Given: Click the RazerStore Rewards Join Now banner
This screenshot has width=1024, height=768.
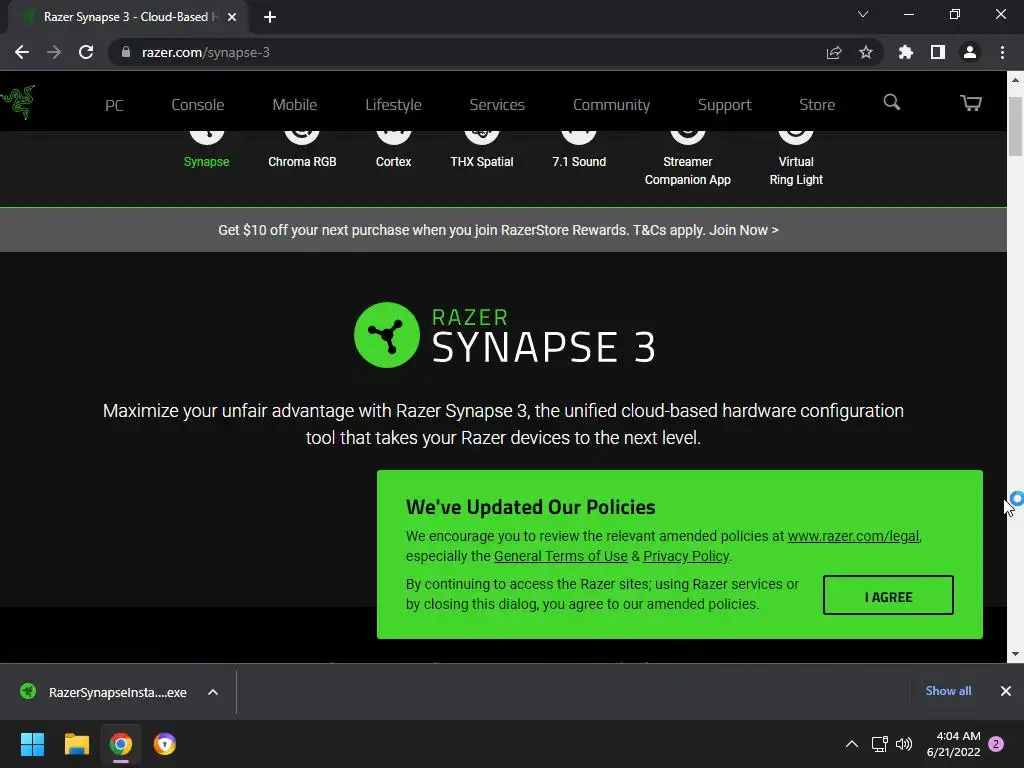Looking at the screenshot, I should click(x=498, y=230).
